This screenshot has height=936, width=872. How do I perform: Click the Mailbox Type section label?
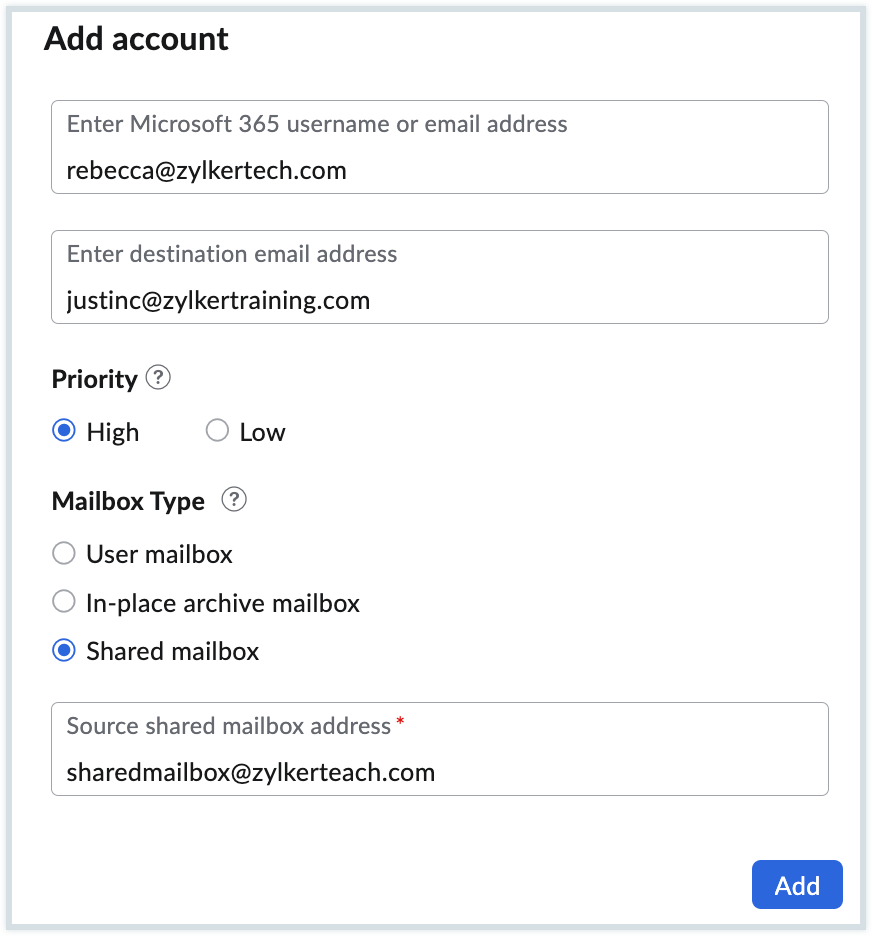point(128,501)
